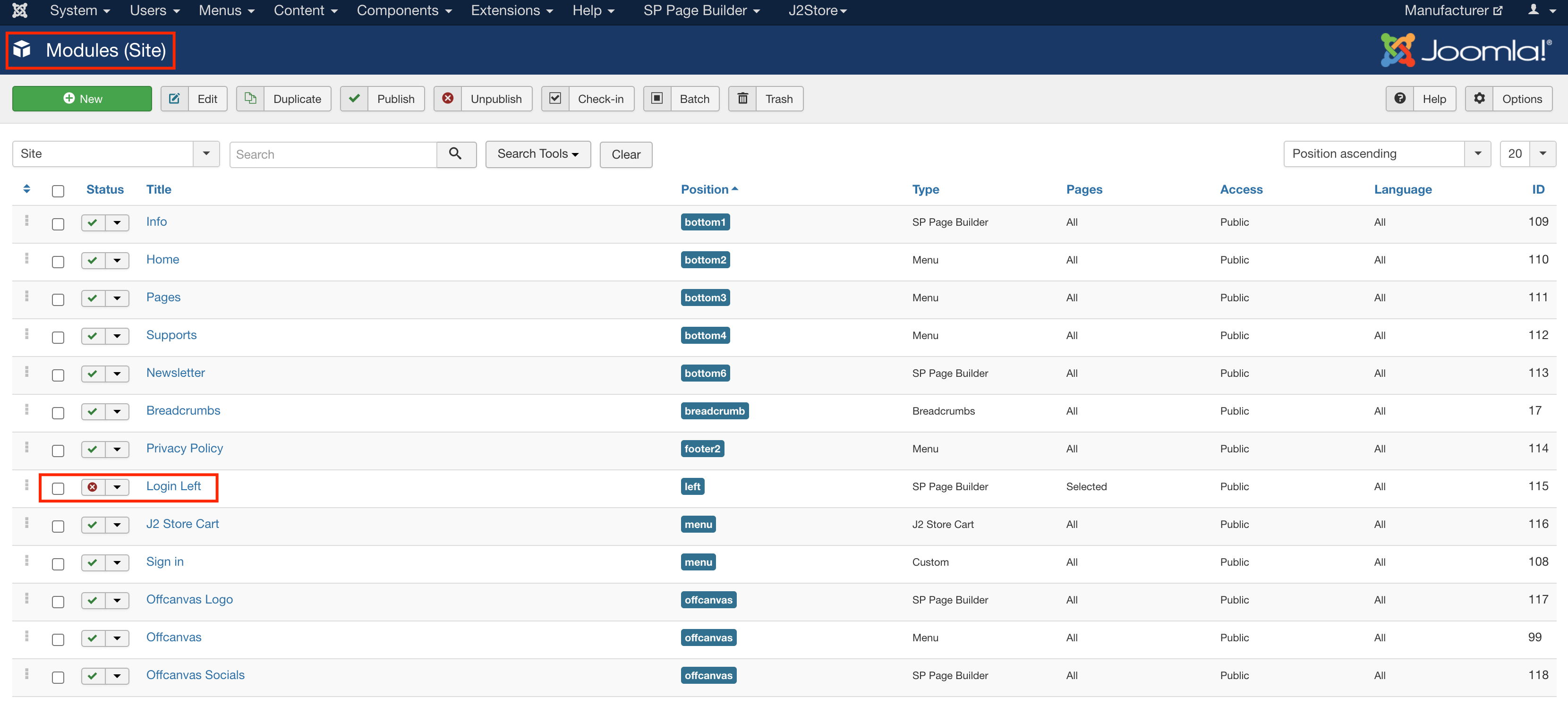The width and height of the screenshot is (1568, 714).
Task: Expand the Search Tools dropdown
Action: point(537,154)
